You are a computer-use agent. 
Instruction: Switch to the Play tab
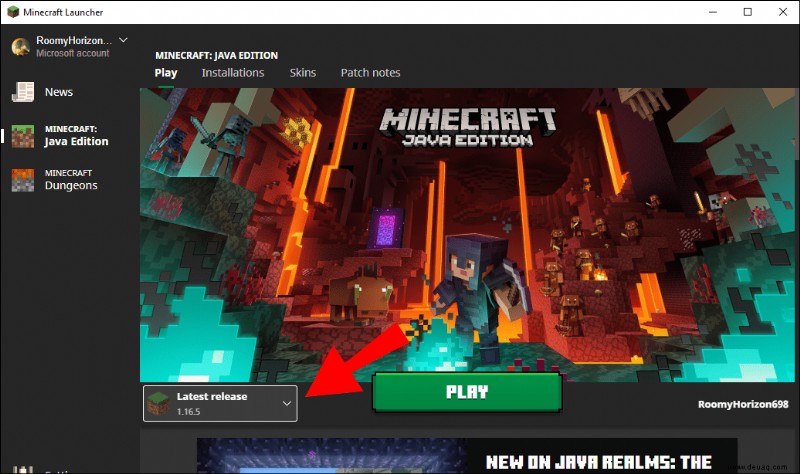click(166, 73)
